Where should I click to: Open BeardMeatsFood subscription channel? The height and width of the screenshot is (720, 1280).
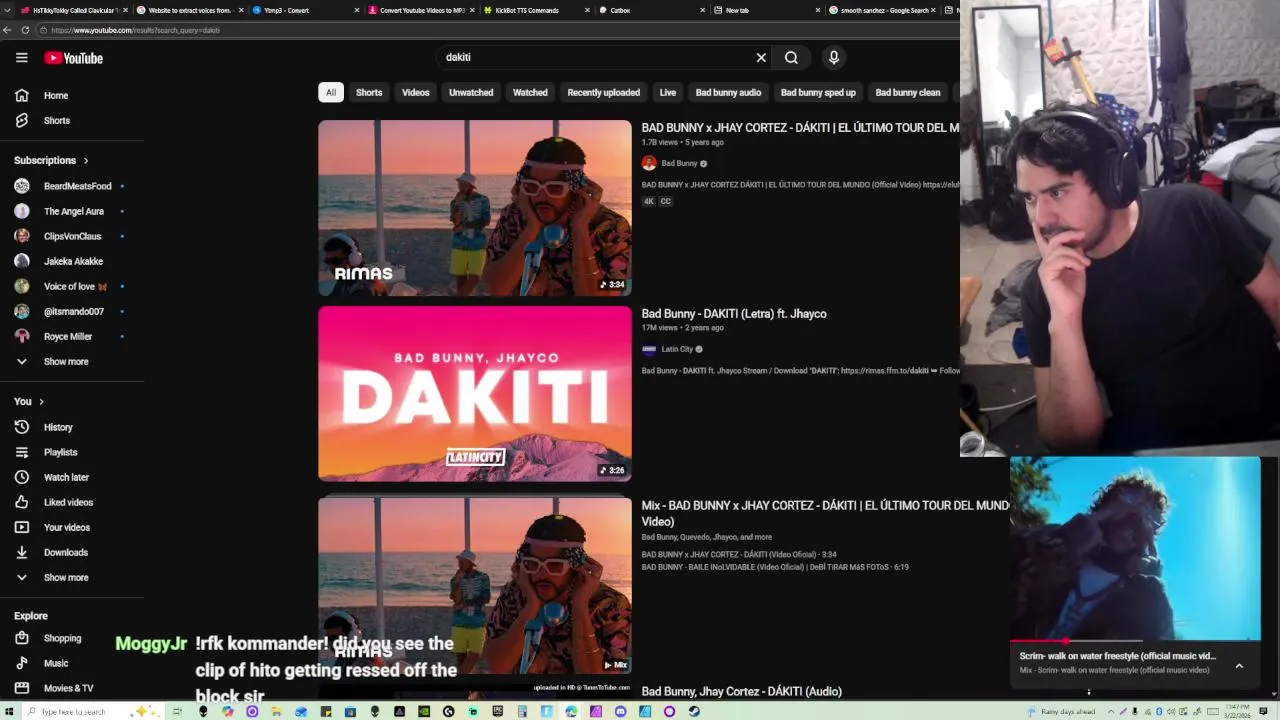point(77,186)
